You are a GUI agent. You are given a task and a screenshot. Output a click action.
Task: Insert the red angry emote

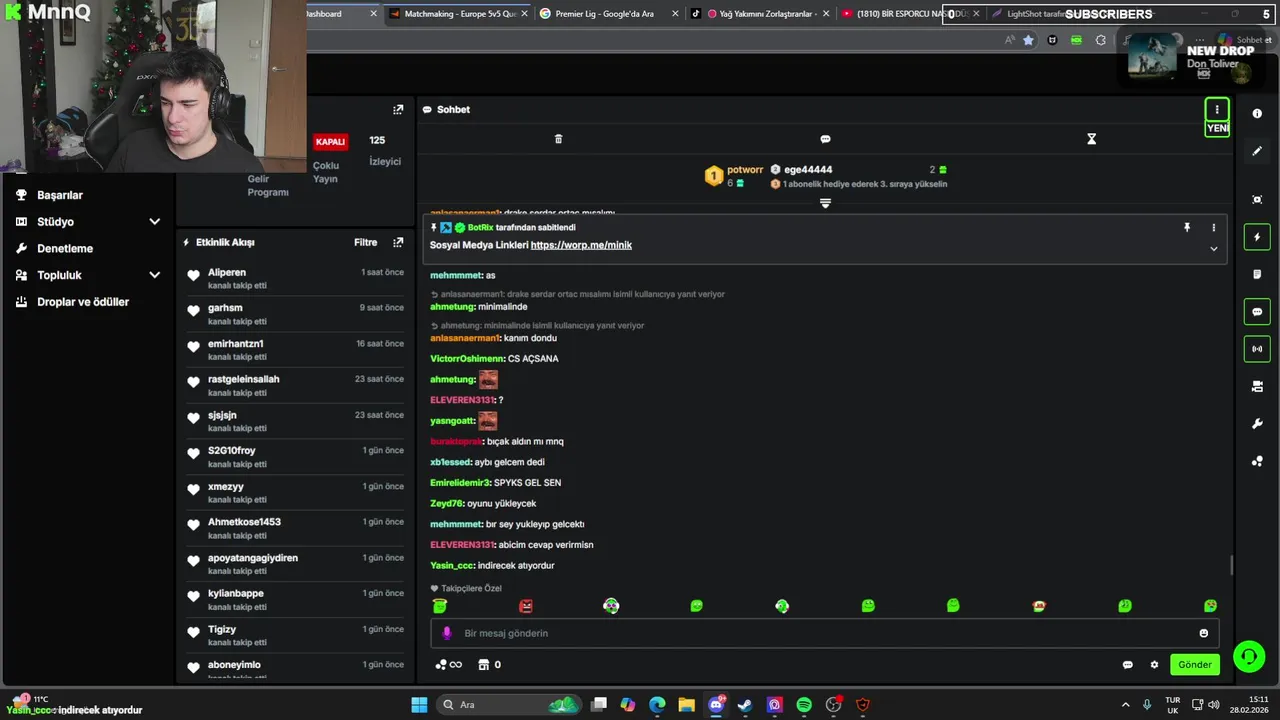[526, 606]
